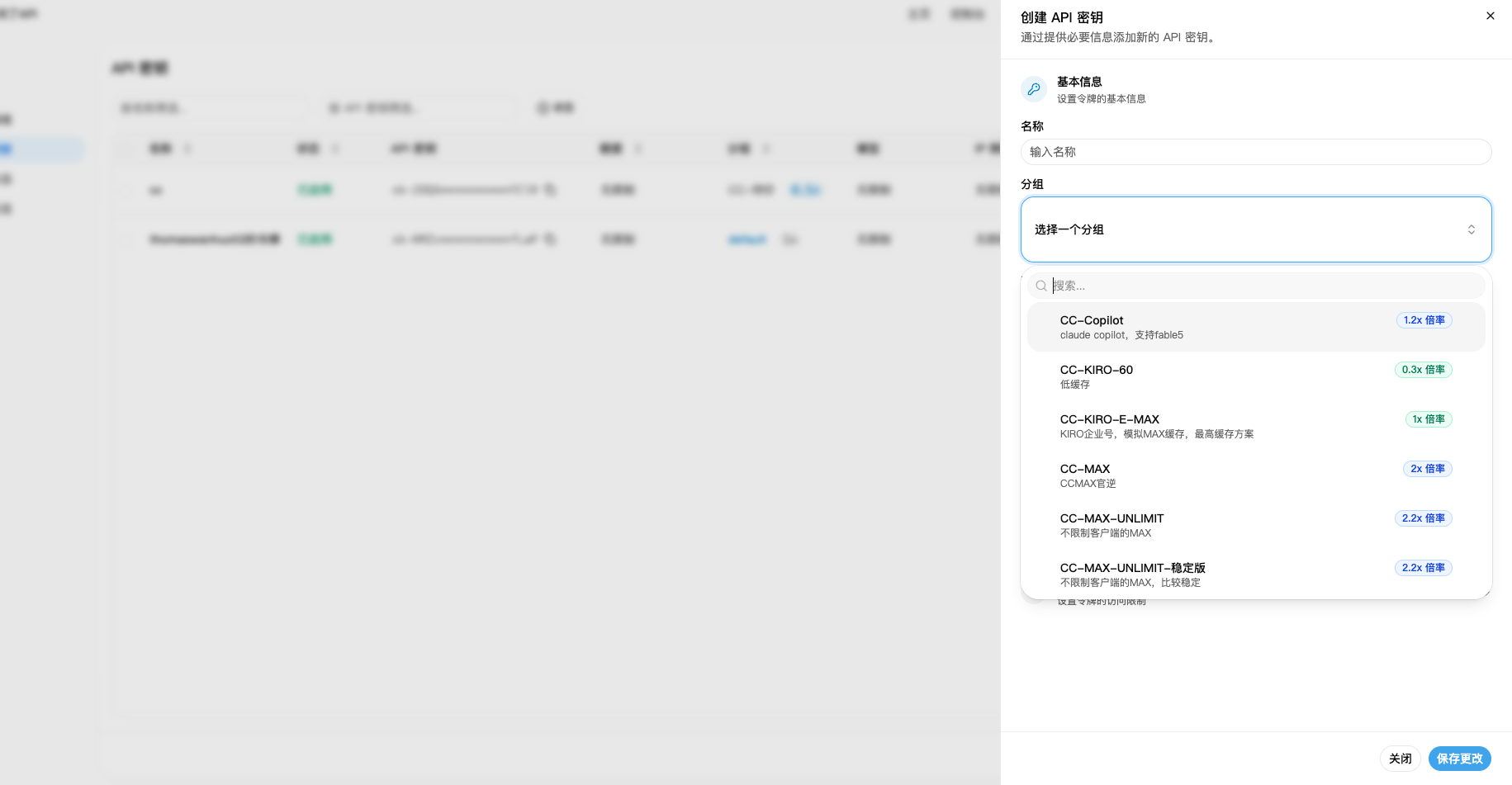Click the 分组 field label
Viewport: 1512px width, 785px height.
pos(1032,184)
